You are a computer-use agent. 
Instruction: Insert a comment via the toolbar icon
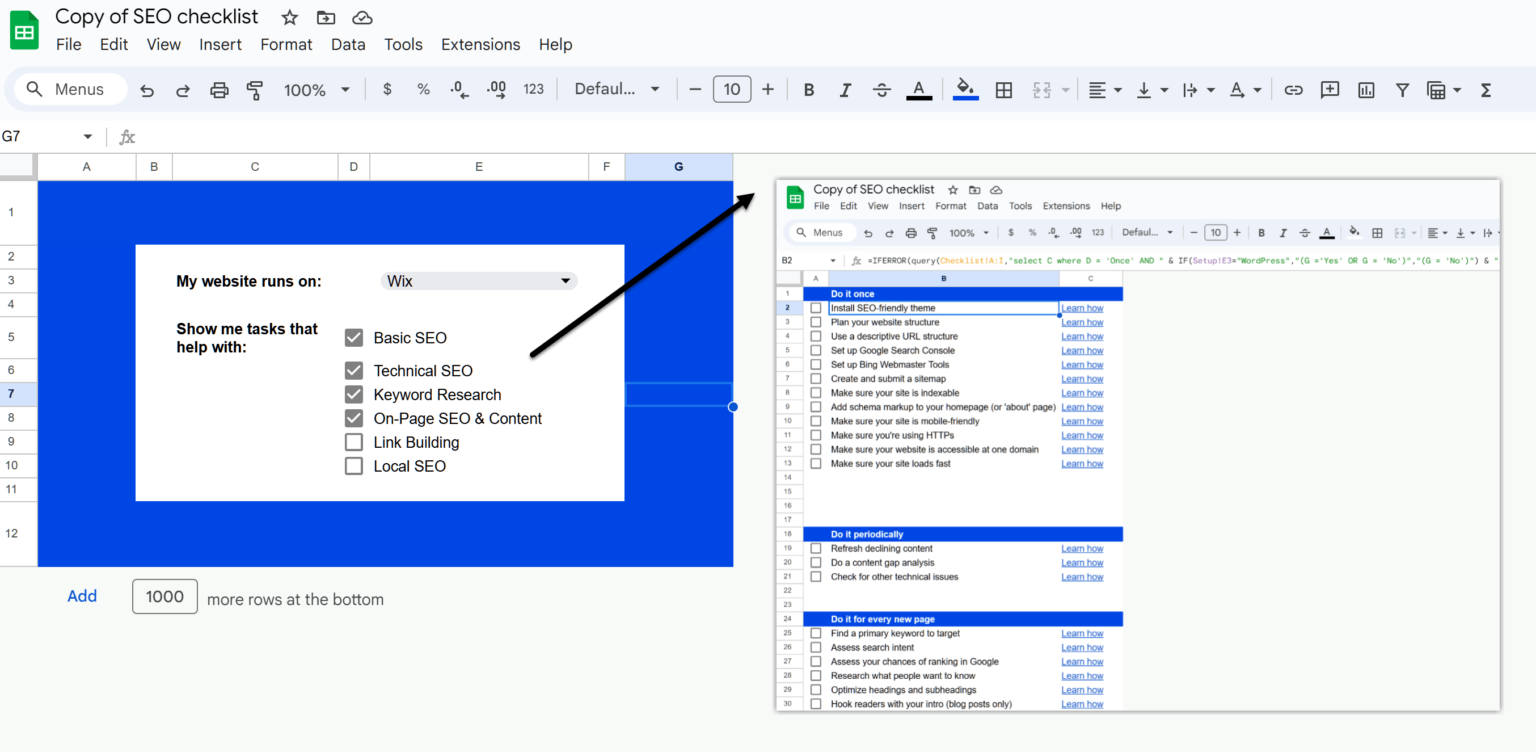pos(1330,89)
